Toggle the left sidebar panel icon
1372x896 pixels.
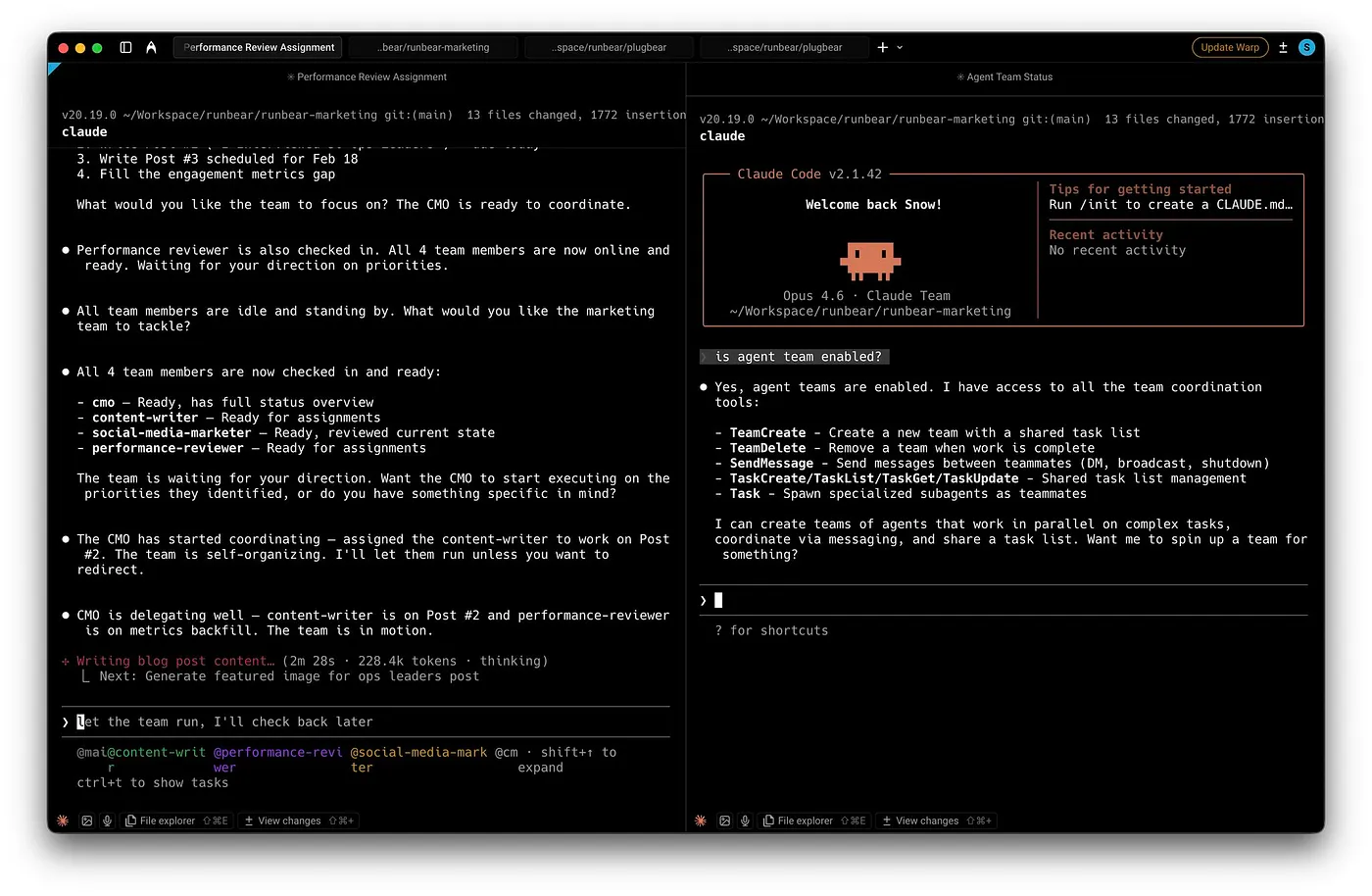(x=125, y=47)
